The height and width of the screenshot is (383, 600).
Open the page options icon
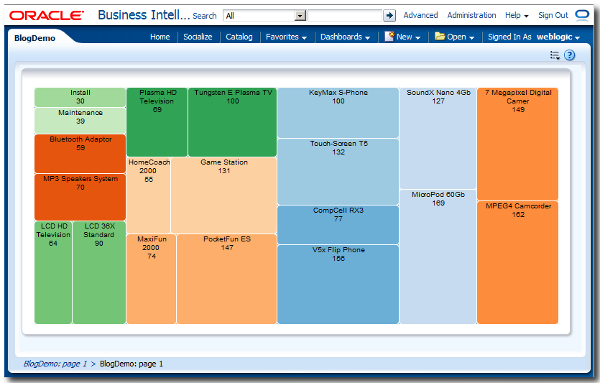pyautogui.click(x=555, y=55)
